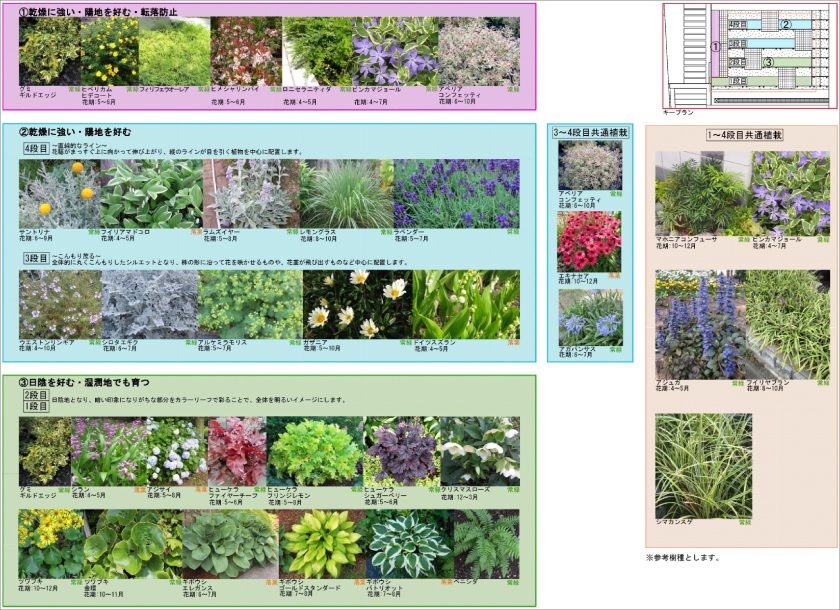Screen dimensions: 840x610
Task: Open the ドイツスズラン photo
Action: 466,304
